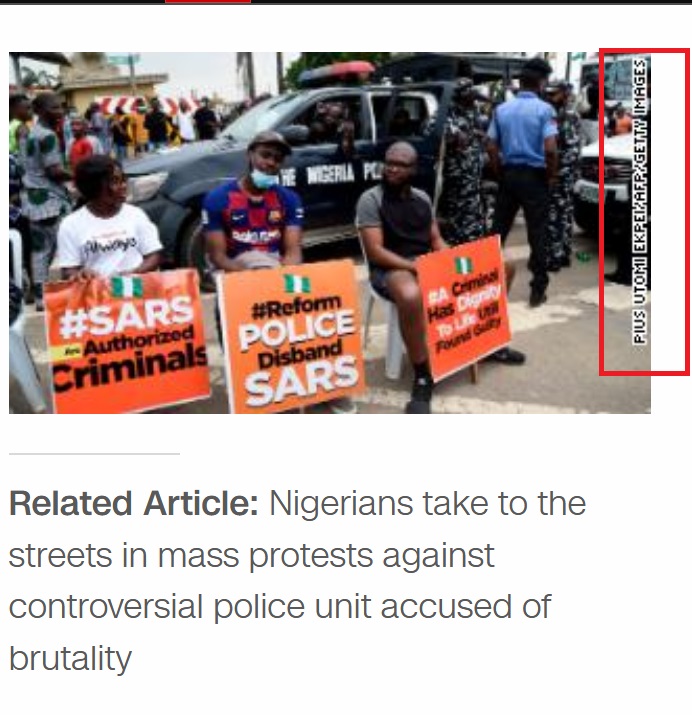Select the red highlighted tab in top bar

207,1
